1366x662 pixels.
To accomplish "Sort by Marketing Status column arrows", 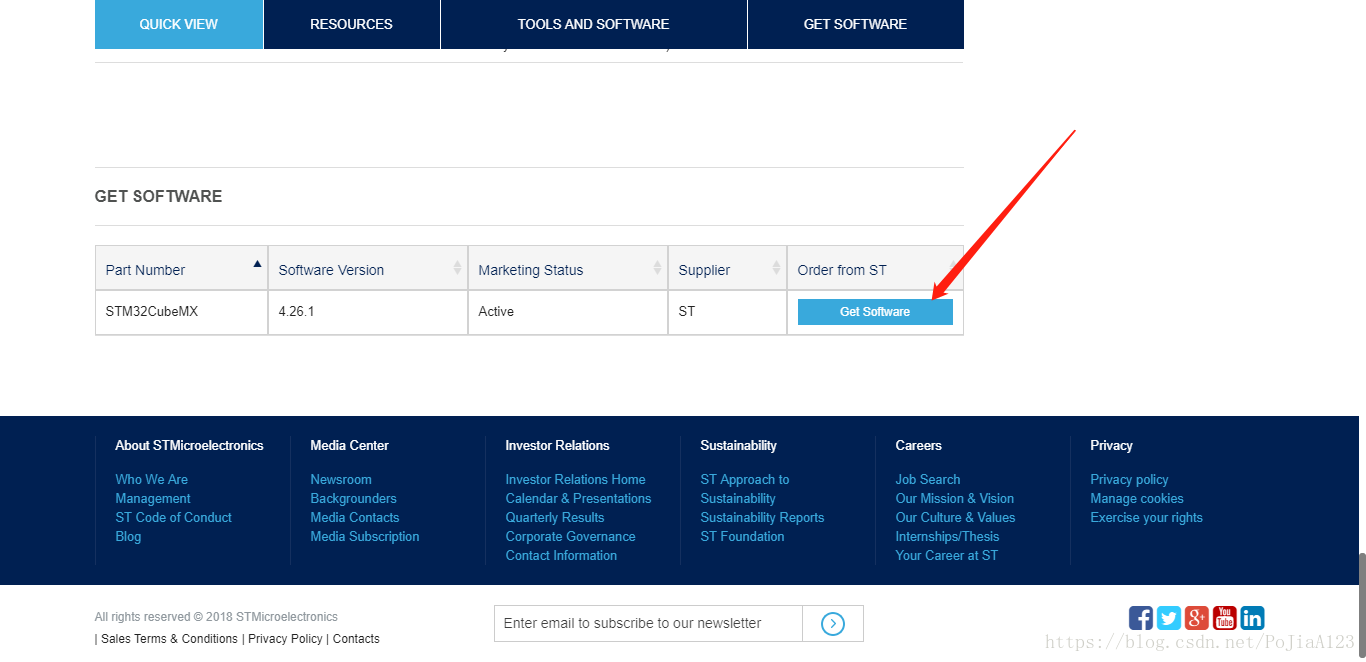I will pos(657,268).
